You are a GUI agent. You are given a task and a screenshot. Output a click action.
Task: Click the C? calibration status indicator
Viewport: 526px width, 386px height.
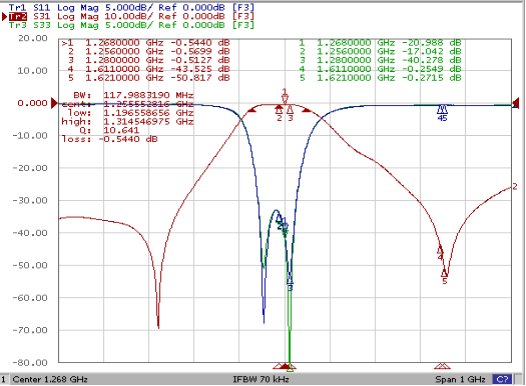pyautogui.click(x=502, y=379)
